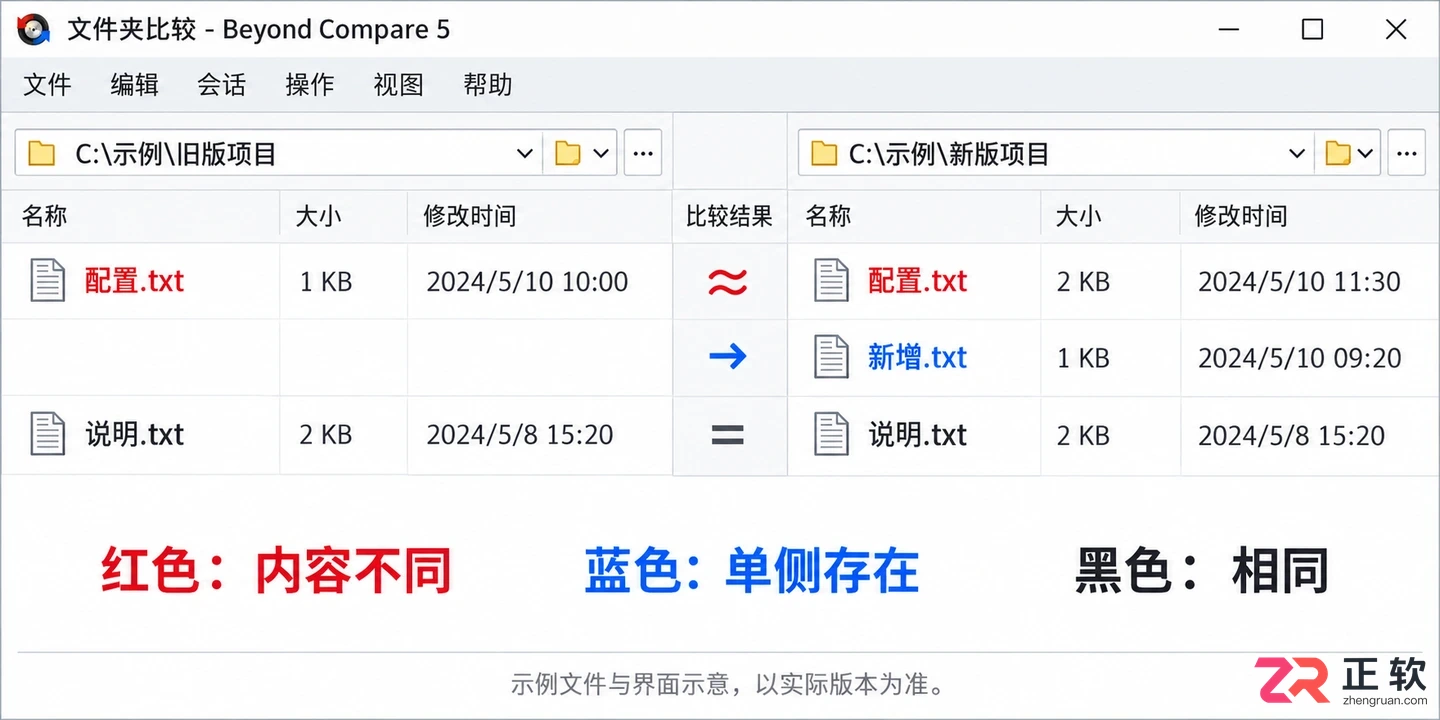Click the file icon of right 说明.txt
Image resolution: width=1440 pixels, height=720 pixels.
coord(831,434)
